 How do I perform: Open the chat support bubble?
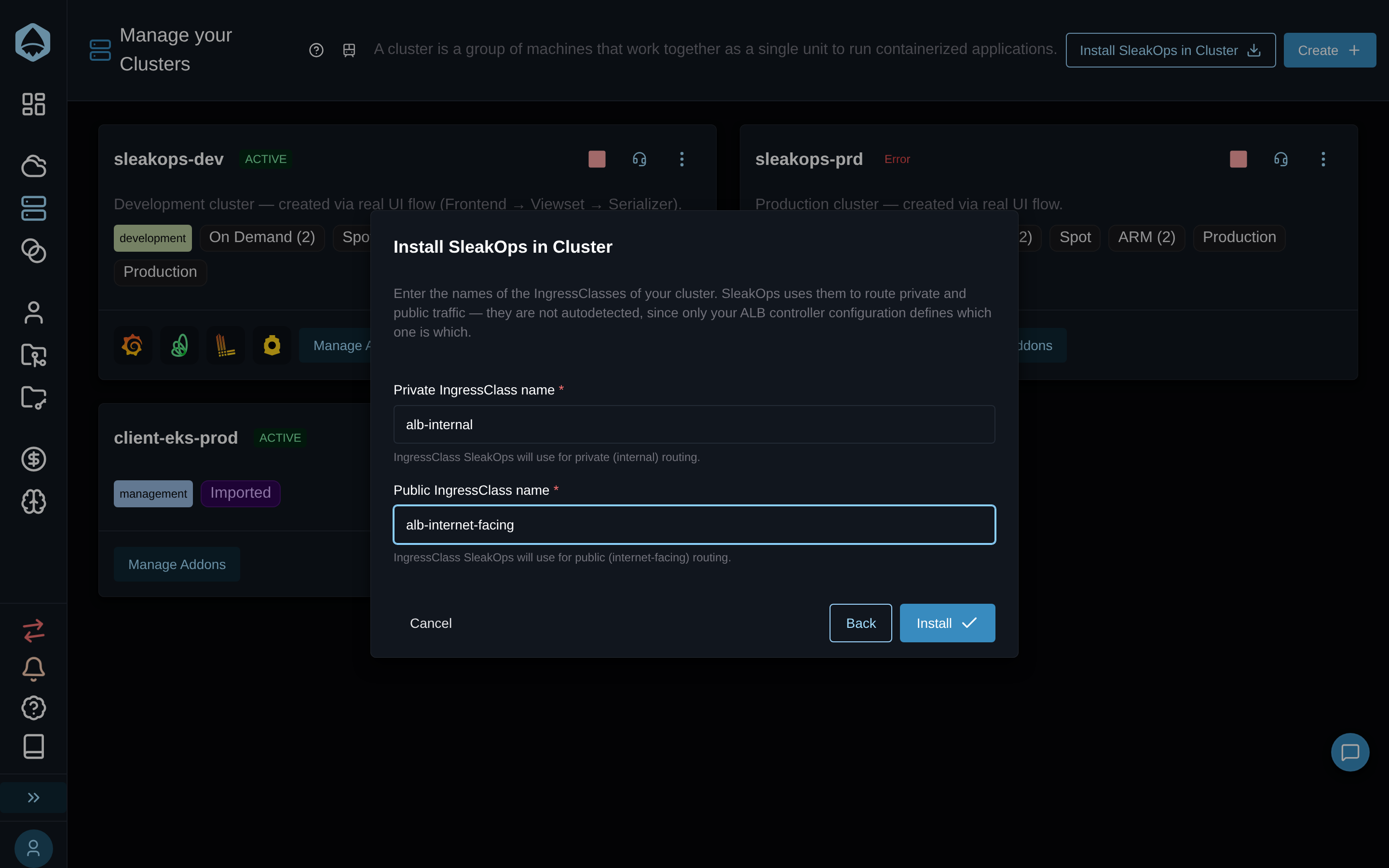1350,752
